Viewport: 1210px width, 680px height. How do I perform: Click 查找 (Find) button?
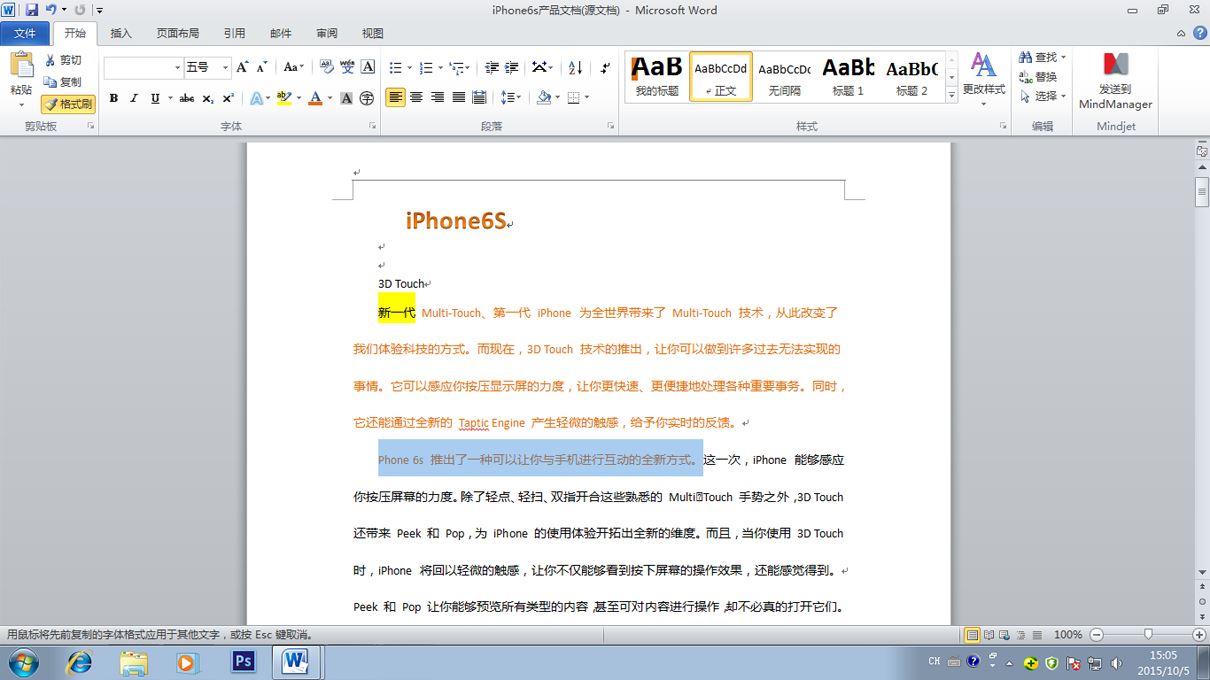pyautogui.click(x=1042, y=57)
